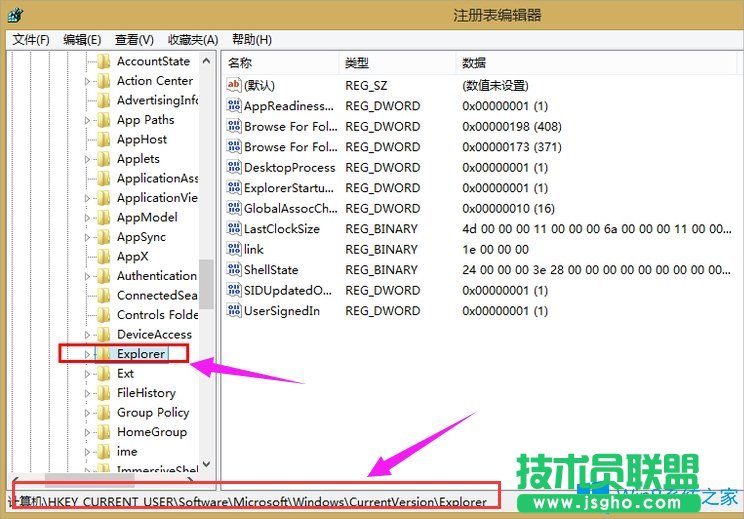Click the UserSignedIn value icon
The height and width of the screenshot is (519, 744).
(234, 311)
